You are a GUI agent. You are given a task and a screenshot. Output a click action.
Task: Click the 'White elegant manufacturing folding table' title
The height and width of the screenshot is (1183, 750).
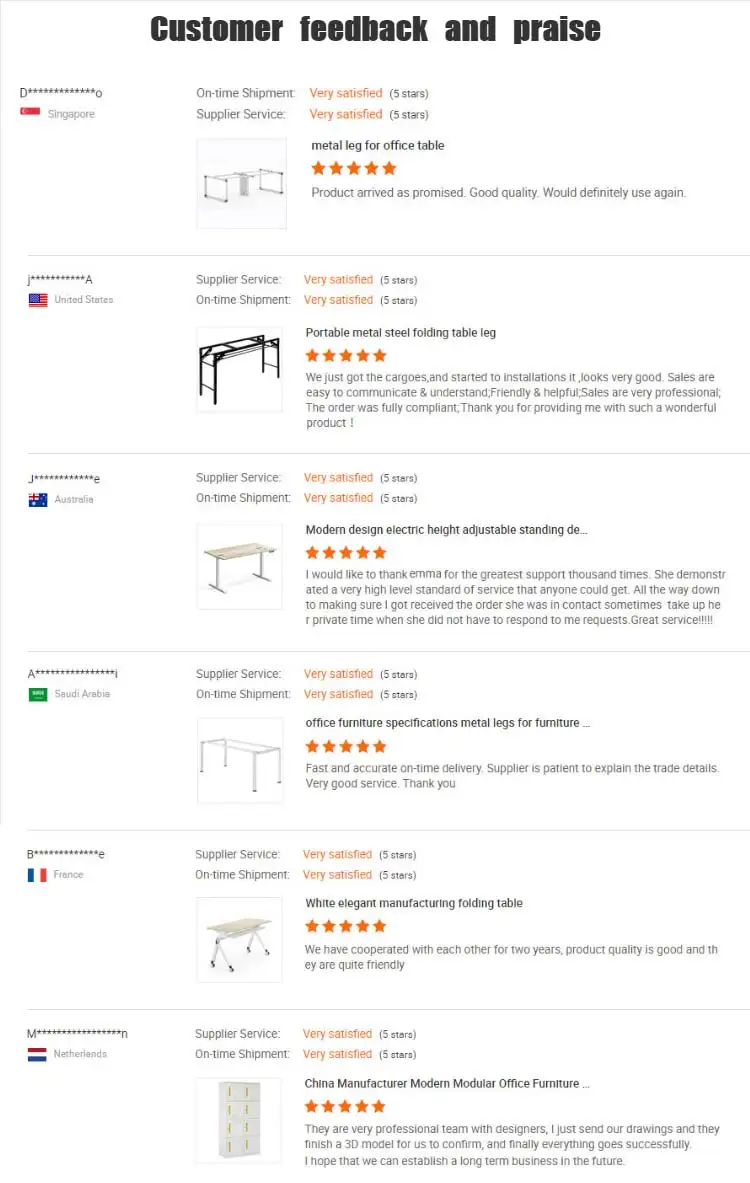point(414,903)
